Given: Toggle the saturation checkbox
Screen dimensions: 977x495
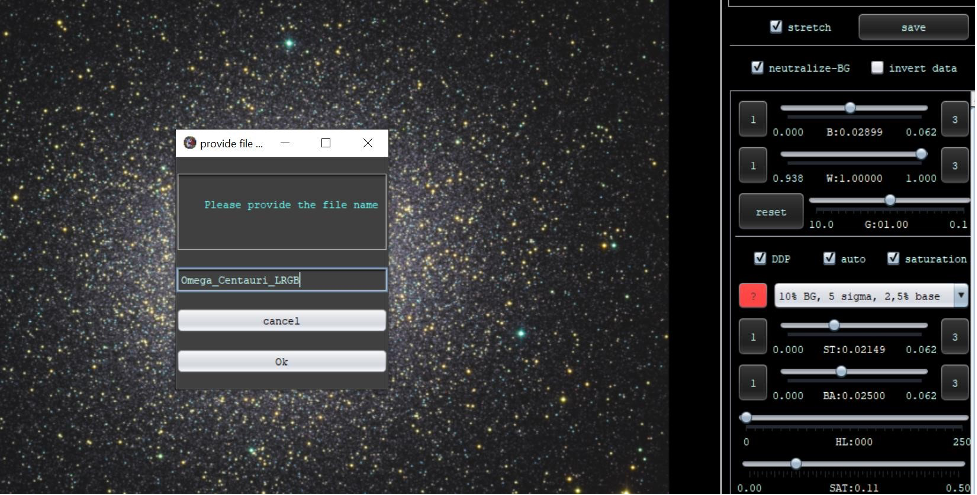Looking at the screenshot, I should [x=893, y=258].
